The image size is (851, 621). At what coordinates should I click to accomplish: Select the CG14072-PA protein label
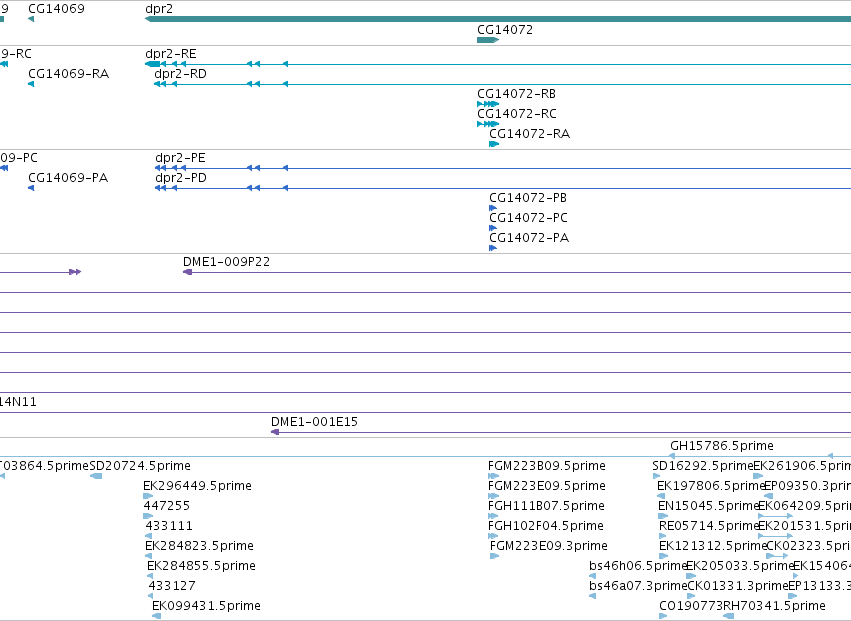[529, 238]
